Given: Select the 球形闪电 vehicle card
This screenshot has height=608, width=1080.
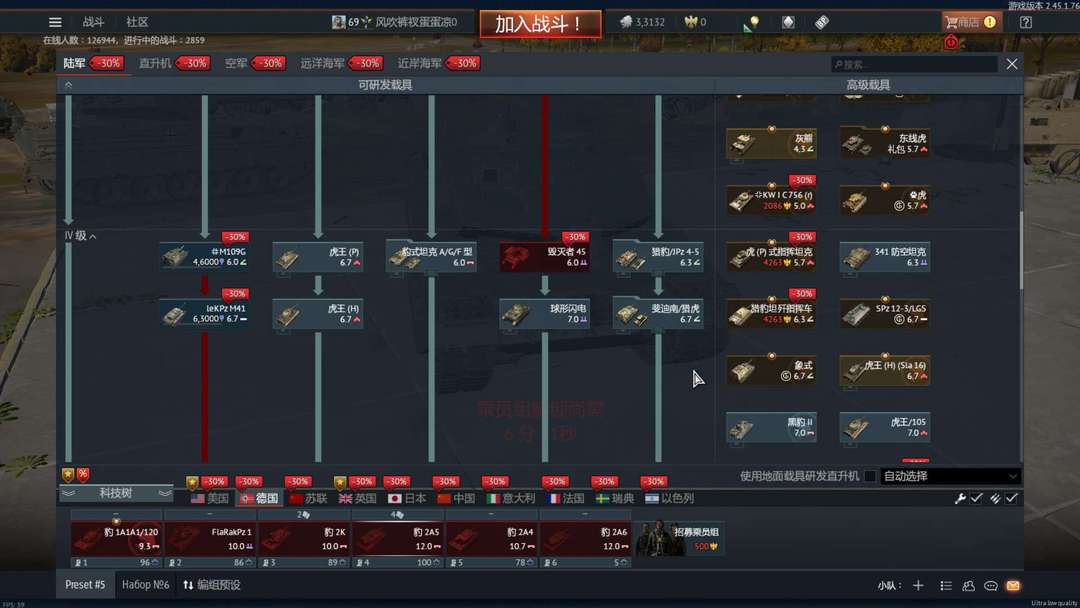Looking at the screenshot, I should [x=545, y=314].
